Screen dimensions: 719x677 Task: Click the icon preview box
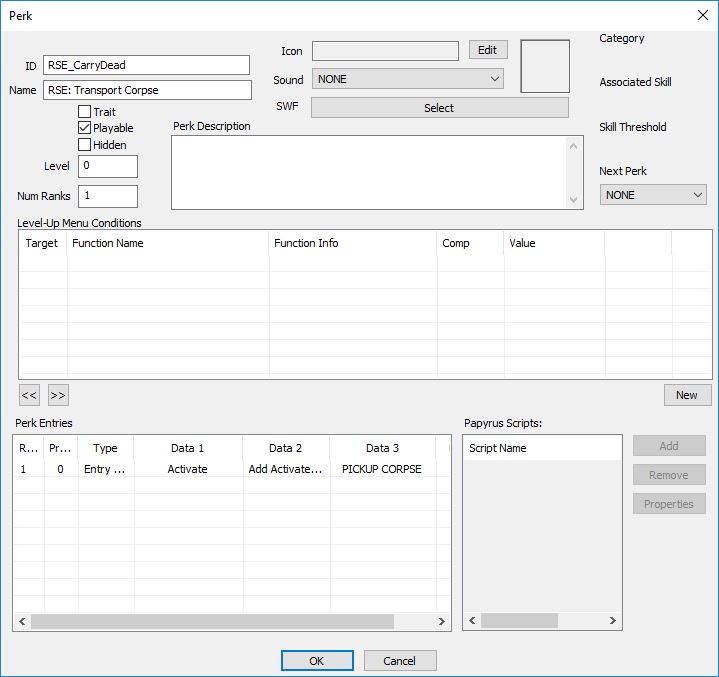click(545, 66)
